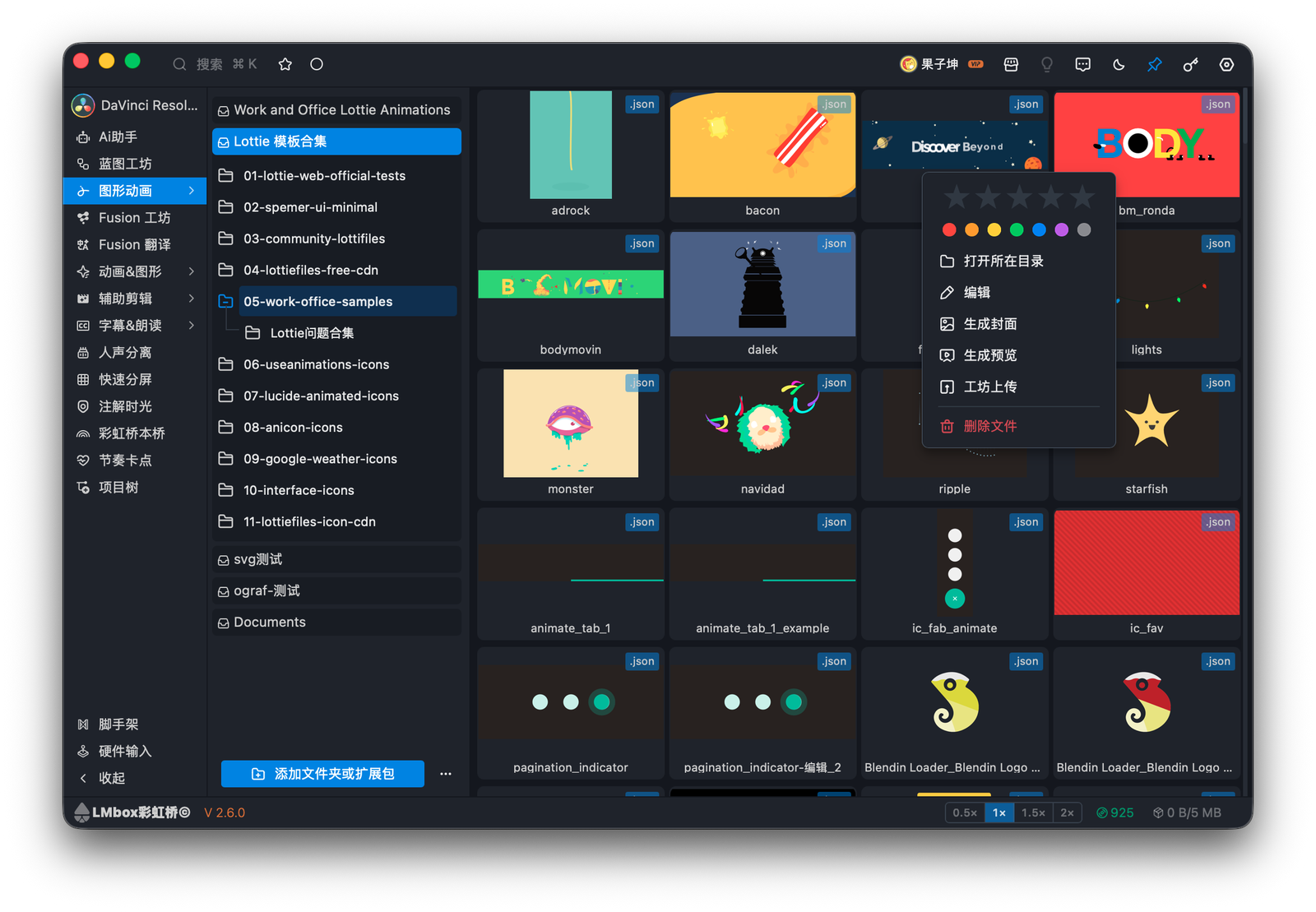Image resolution: width=1316 pixels, height=912 pixels.
Task: Open the three-dots more options button
Action: coord(446,774)
